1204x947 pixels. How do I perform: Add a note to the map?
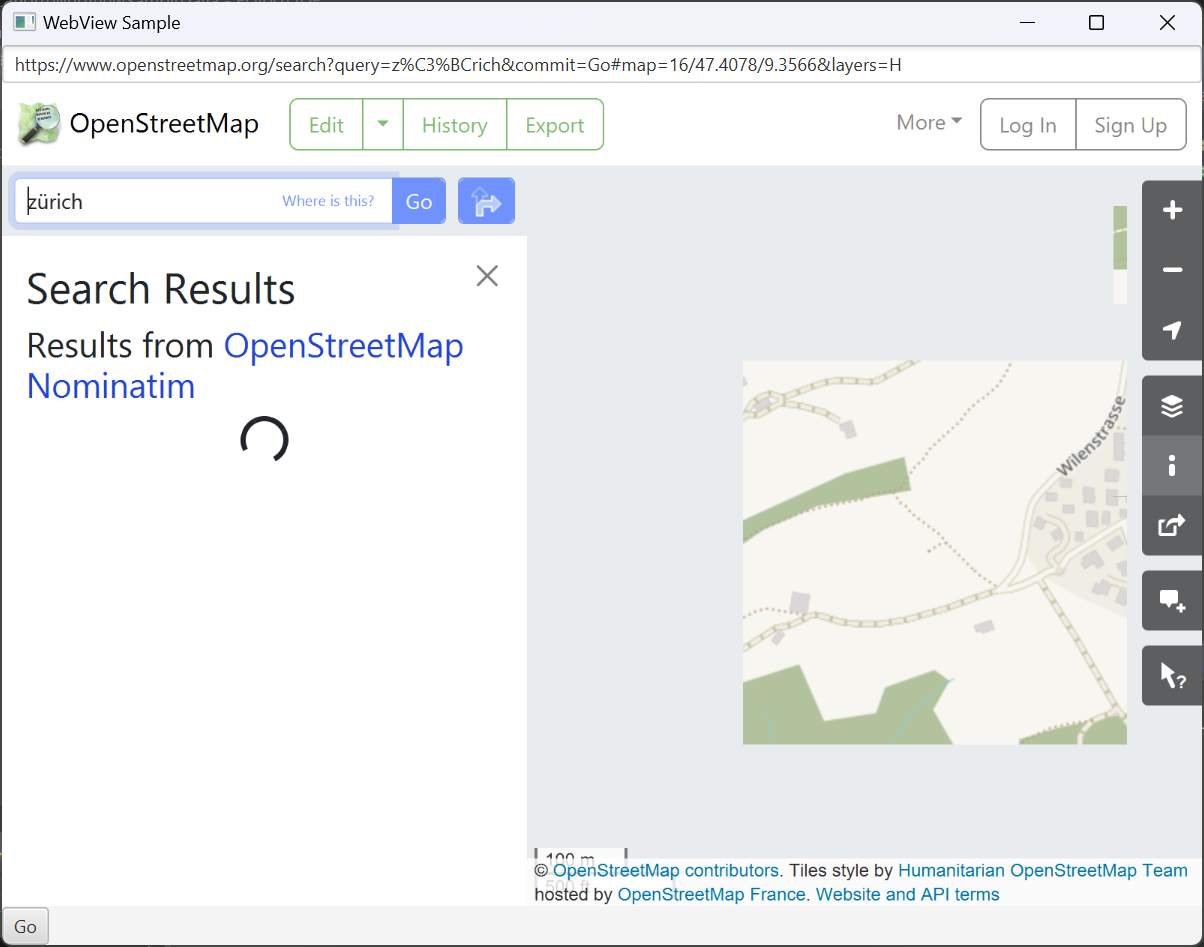point(1172,600)
